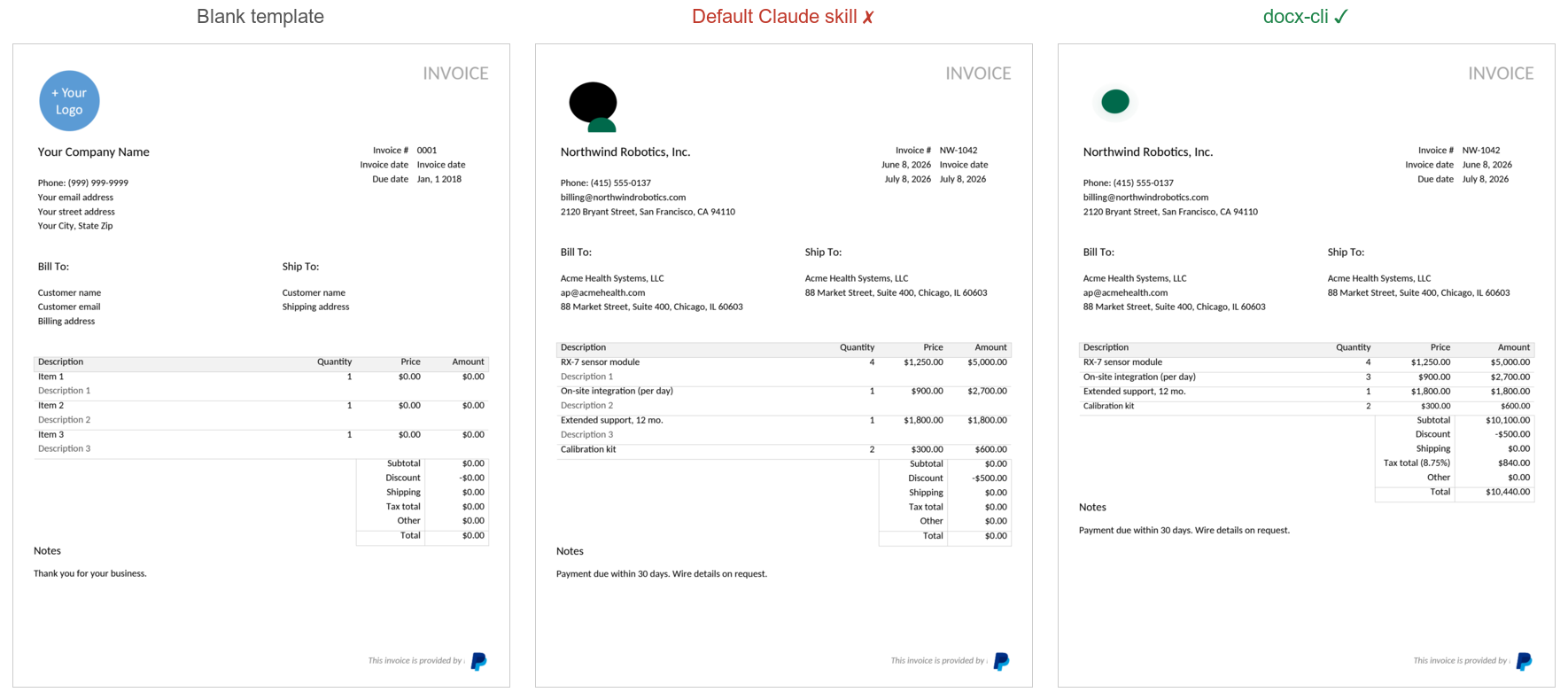Click 'Tax total (8.75%)' label

point(1417,463)
